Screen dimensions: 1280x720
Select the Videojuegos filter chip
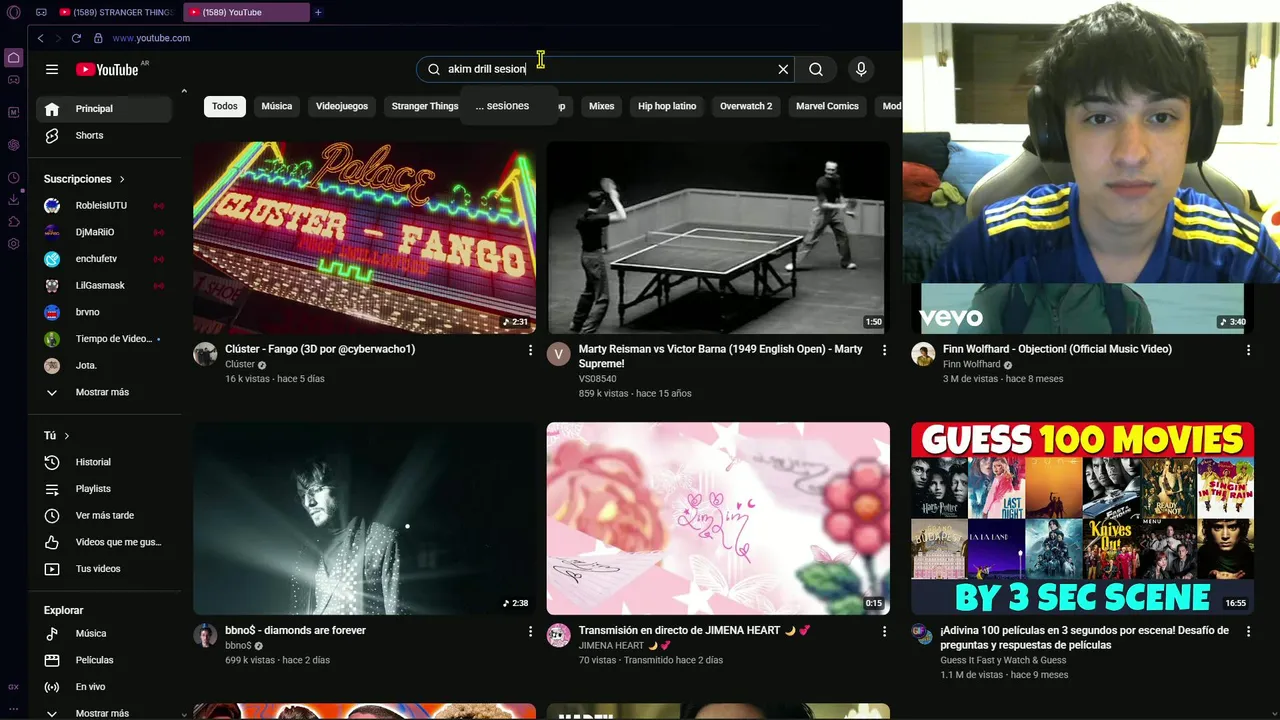(x=342, y=106)
